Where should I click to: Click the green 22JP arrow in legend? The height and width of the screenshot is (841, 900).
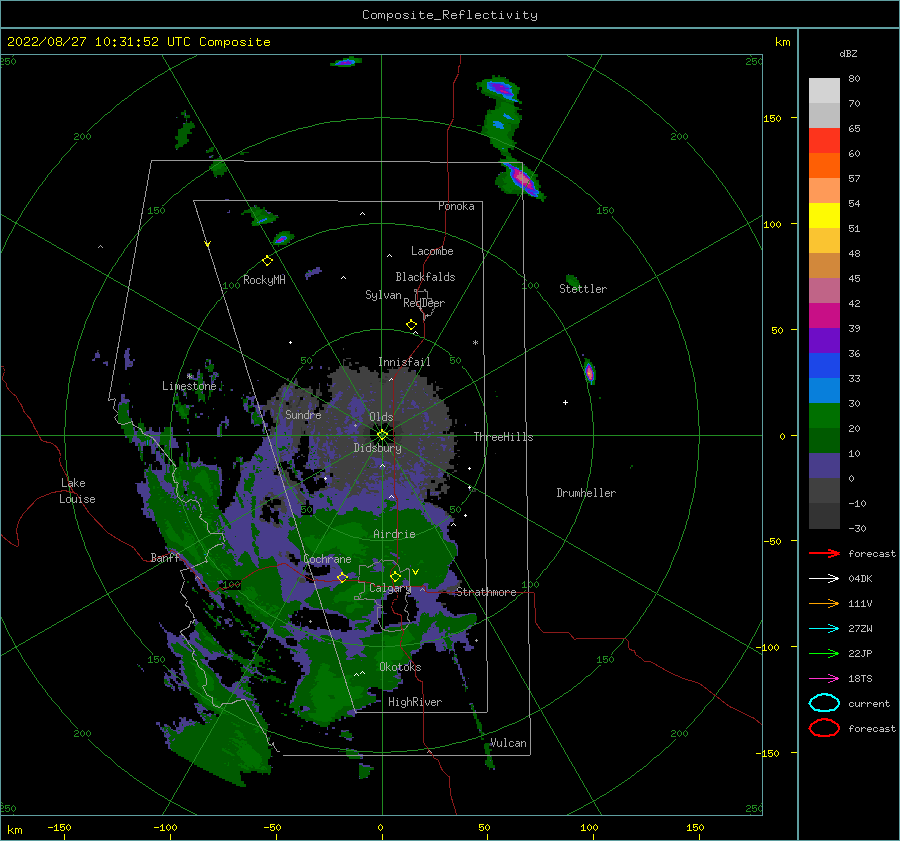(x=824, y=653)
